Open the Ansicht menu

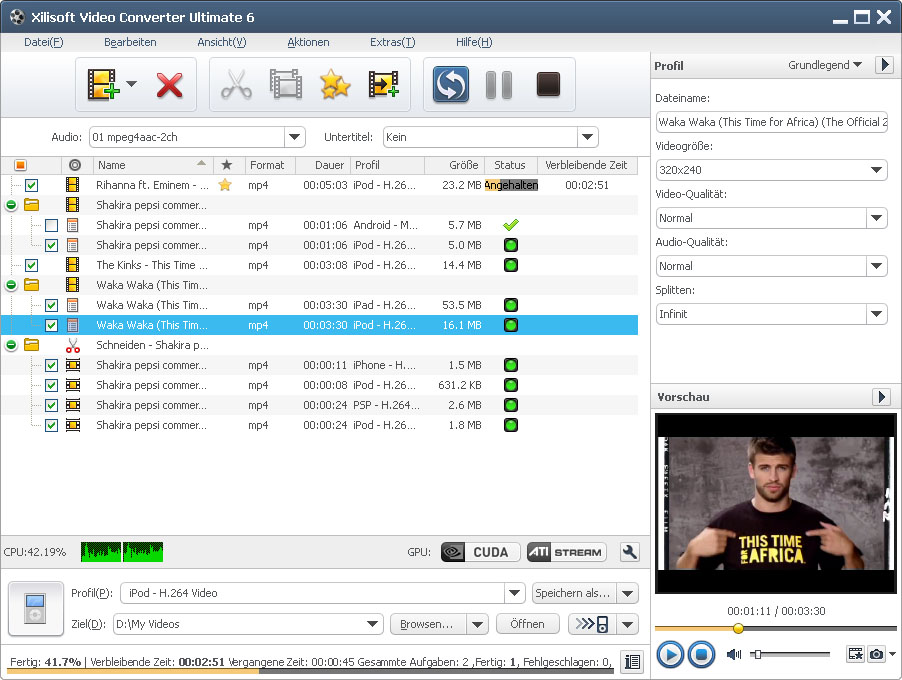pos(221,42)
